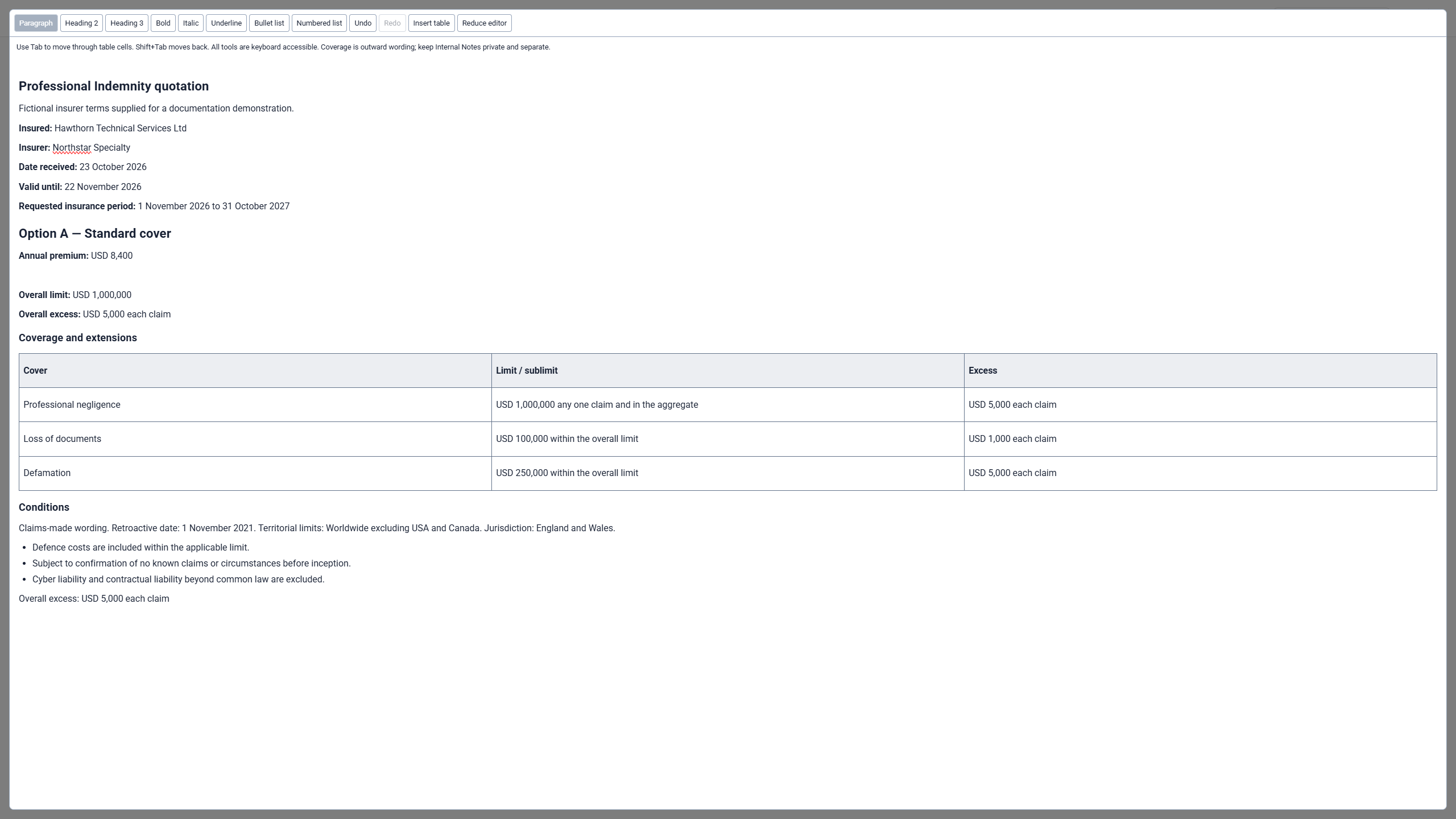The width and height of the screenshot is (1456, 819).
Task: Select the Paragraph format button
Action: (36, 23)
